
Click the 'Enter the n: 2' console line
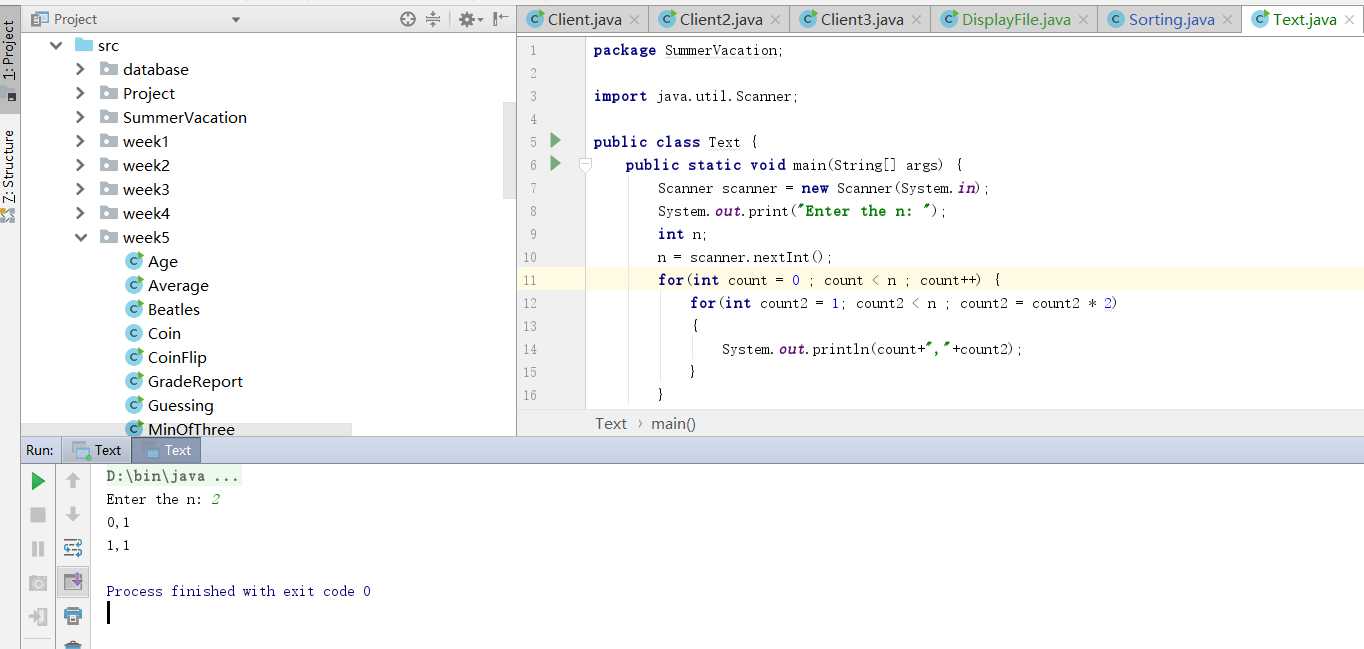point(163,499)
